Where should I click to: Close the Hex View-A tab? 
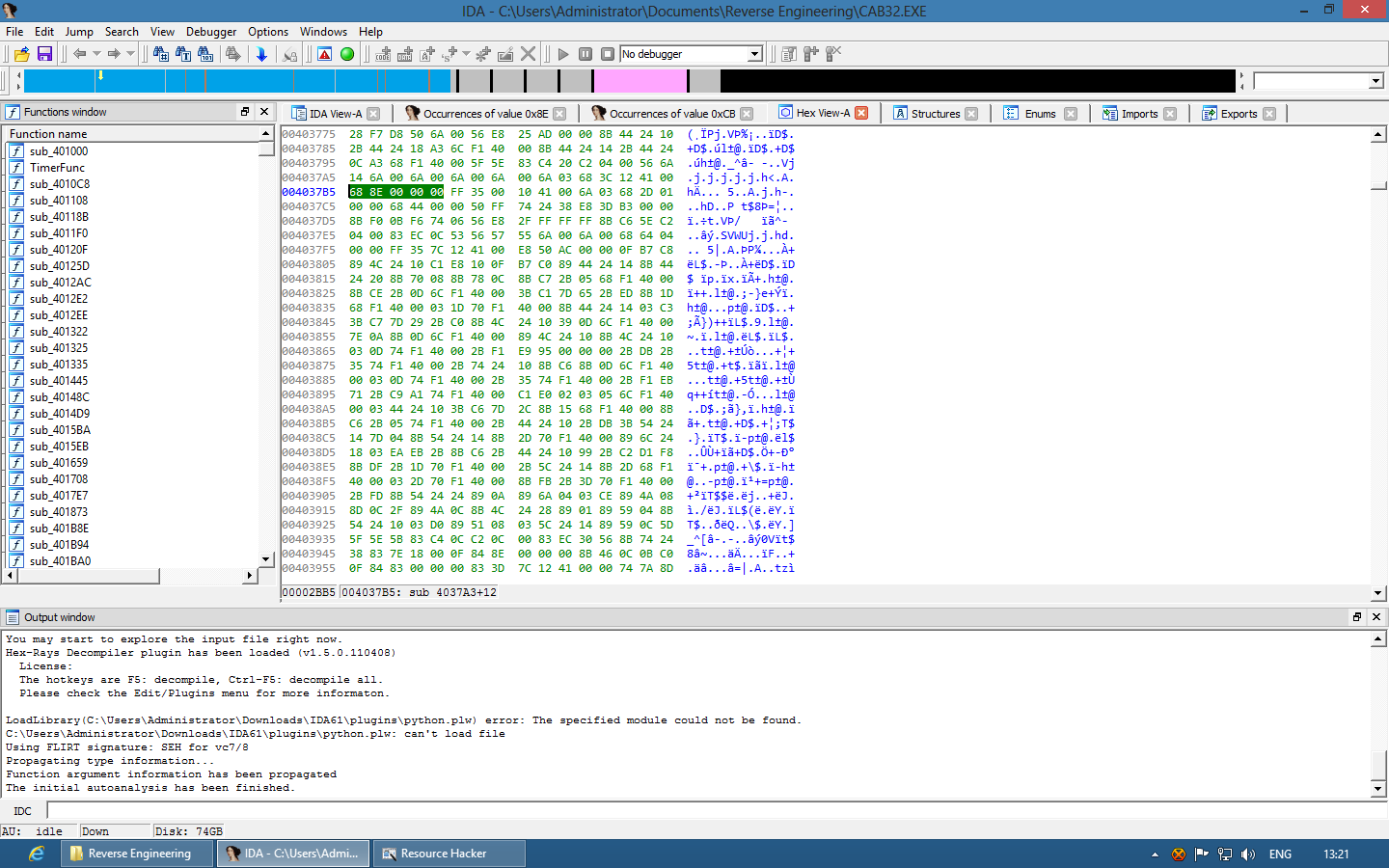[x=861, y=113]
